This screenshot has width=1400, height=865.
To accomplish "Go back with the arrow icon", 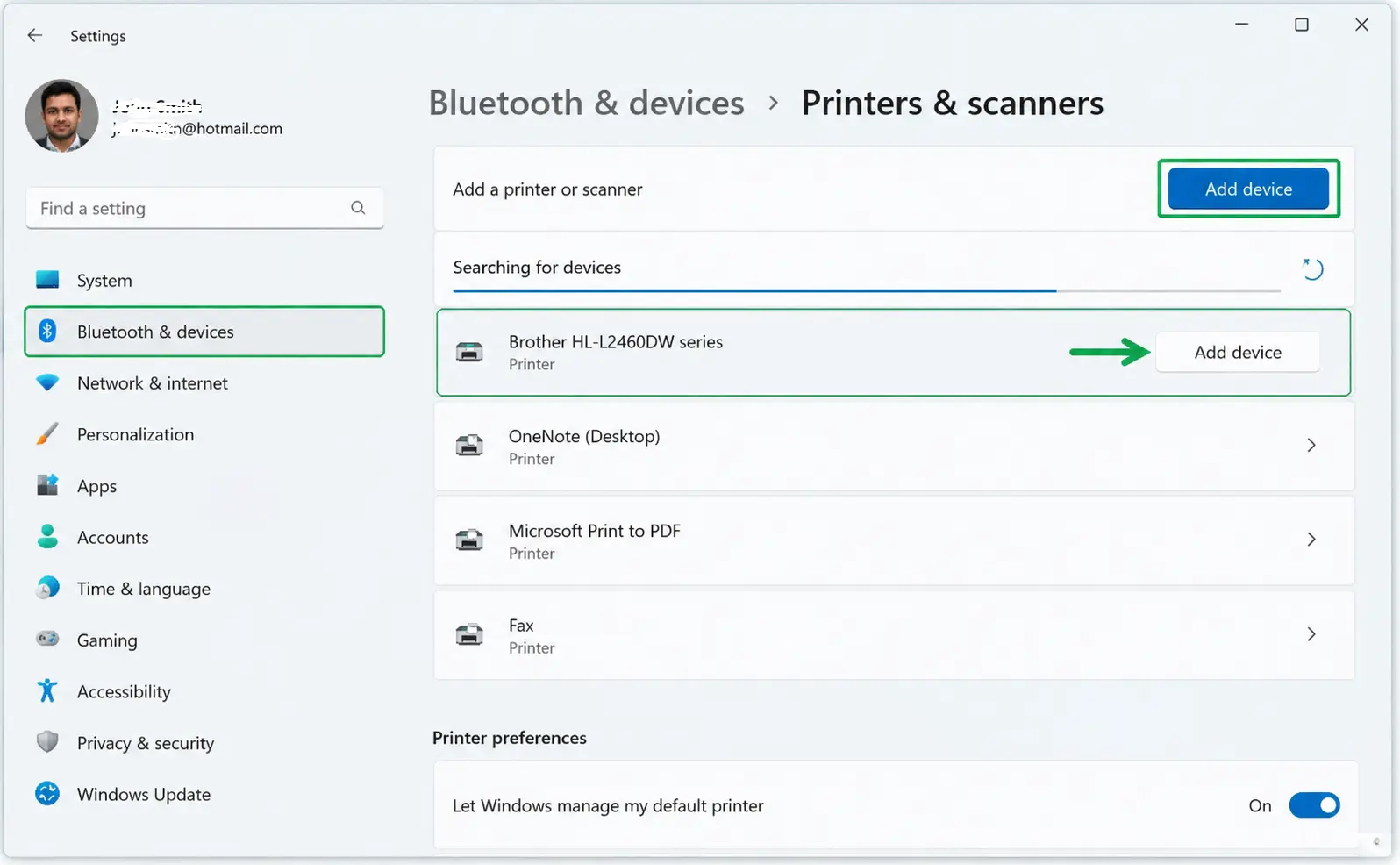I will click(x=34, y=35).
